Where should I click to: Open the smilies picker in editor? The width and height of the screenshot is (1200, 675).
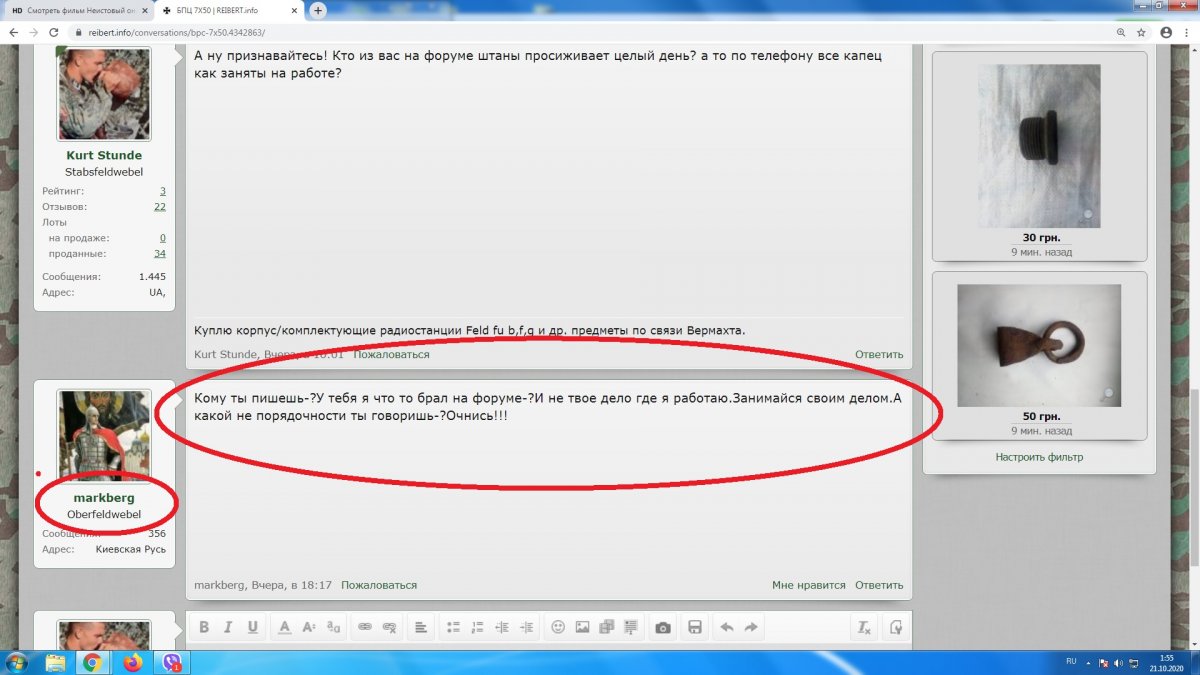pos(558,627)
